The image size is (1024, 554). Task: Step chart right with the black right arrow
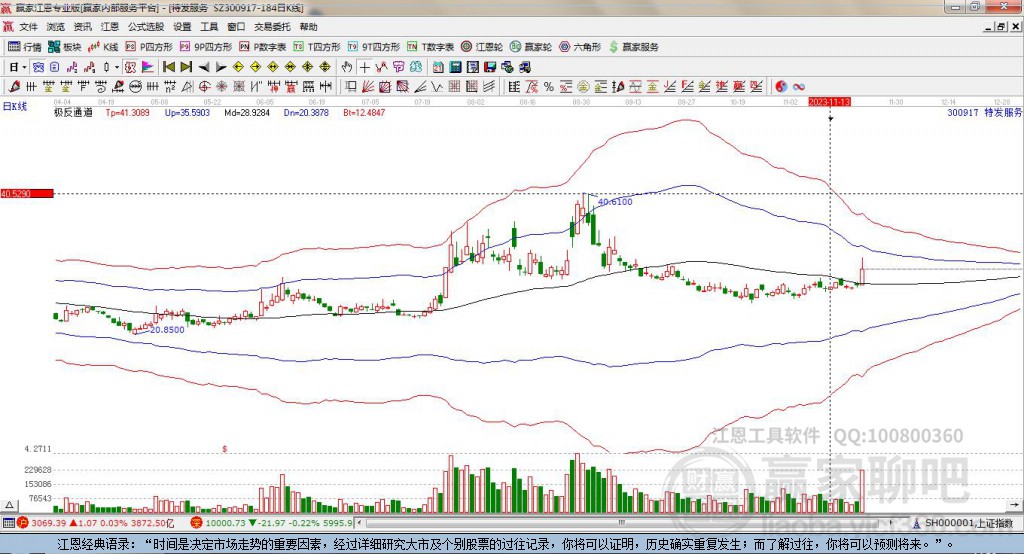(x=221, y=67)
